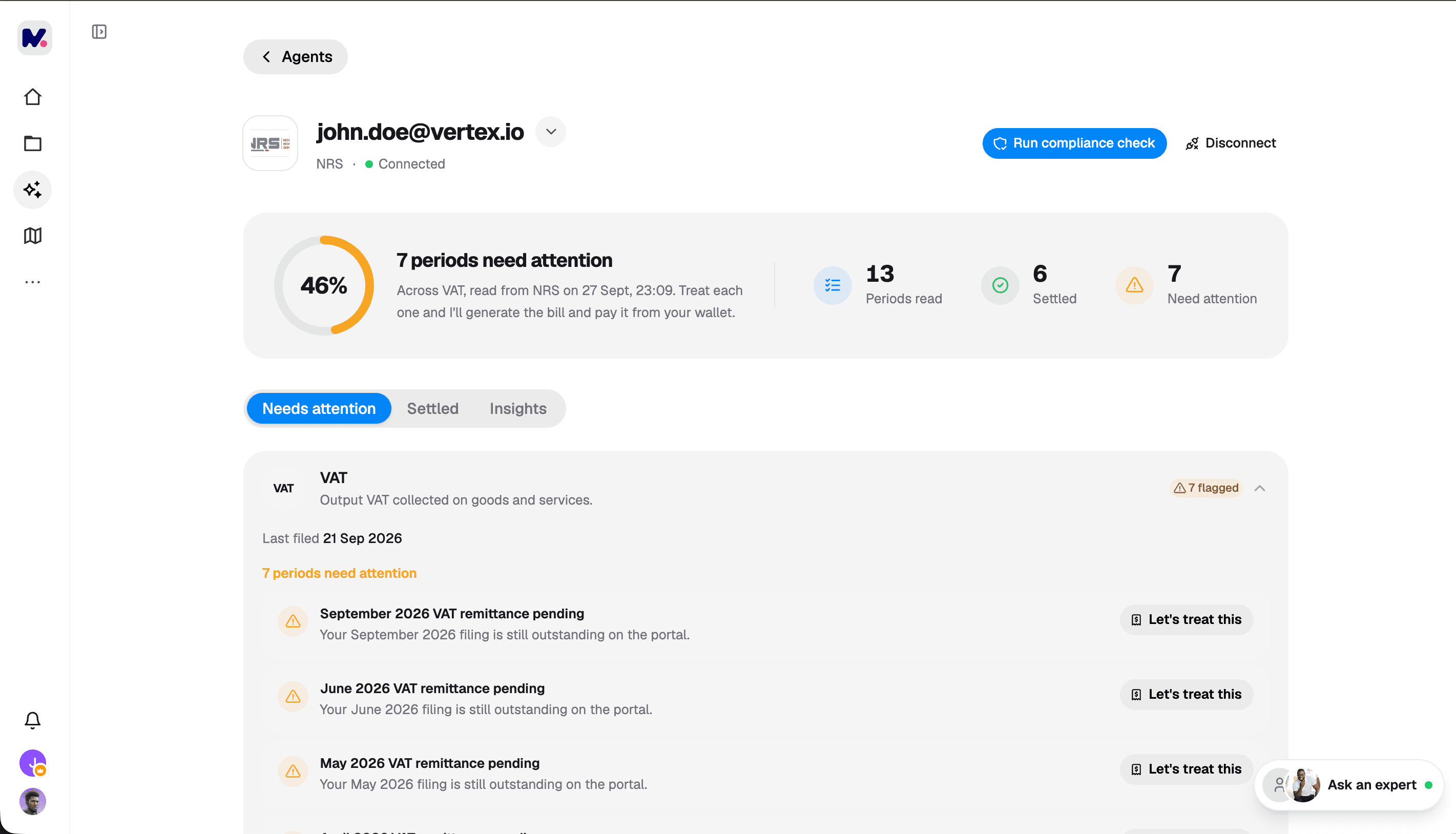This screenshot has width=1456, height=834.
Task: Click the '6 Settled' stat
Action: click(1029, 285)
